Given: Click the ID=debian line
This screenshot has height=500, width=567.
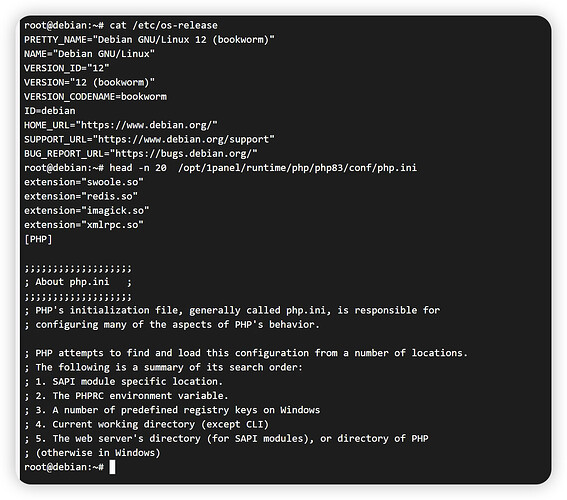Looking at the screenshot, I should (50, 111).
